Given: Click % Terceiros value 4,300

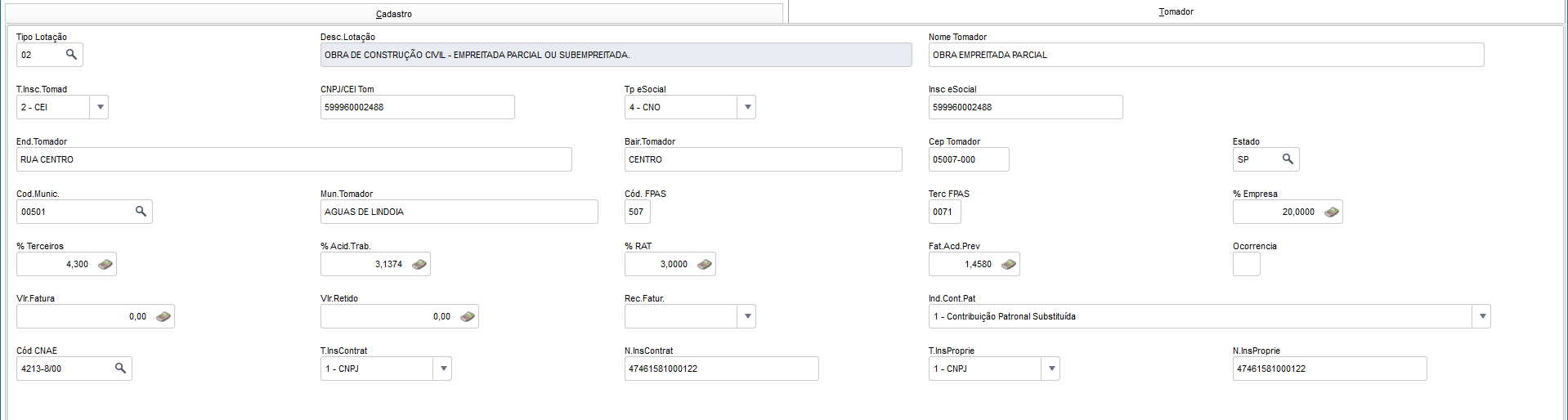Looking at the screenshot, I should [77, 264].
